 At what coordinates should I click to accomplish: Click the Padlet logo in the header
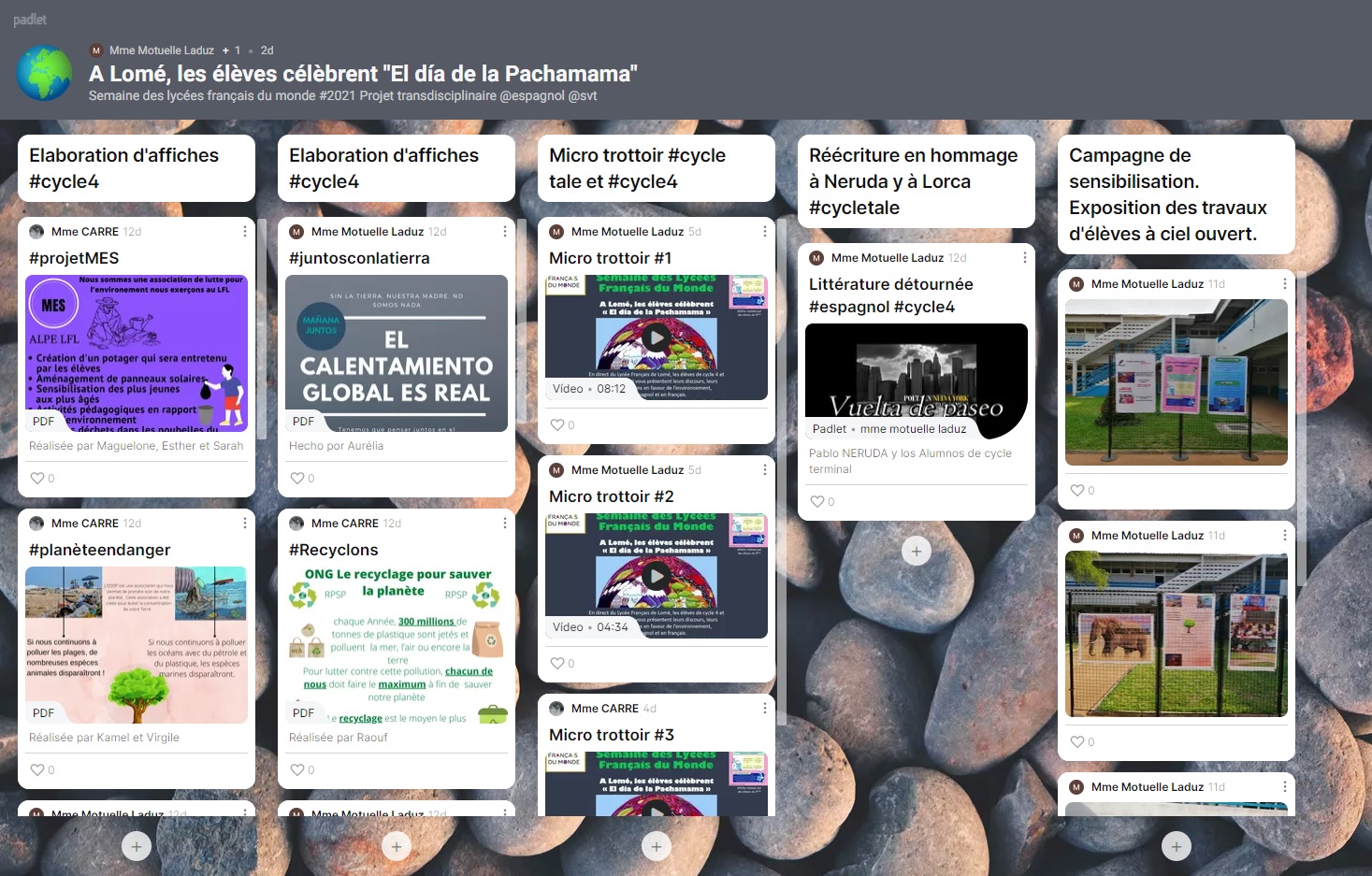(30, 20)
